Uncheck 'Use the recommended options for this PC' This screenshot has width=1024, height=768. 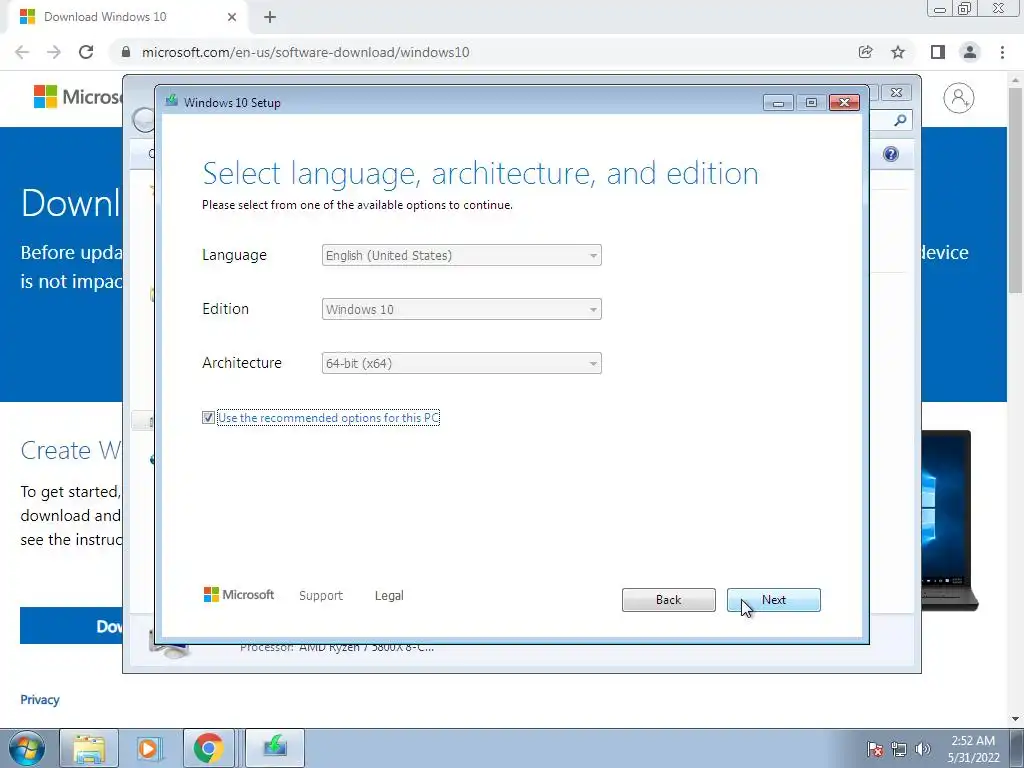point(208,417)
